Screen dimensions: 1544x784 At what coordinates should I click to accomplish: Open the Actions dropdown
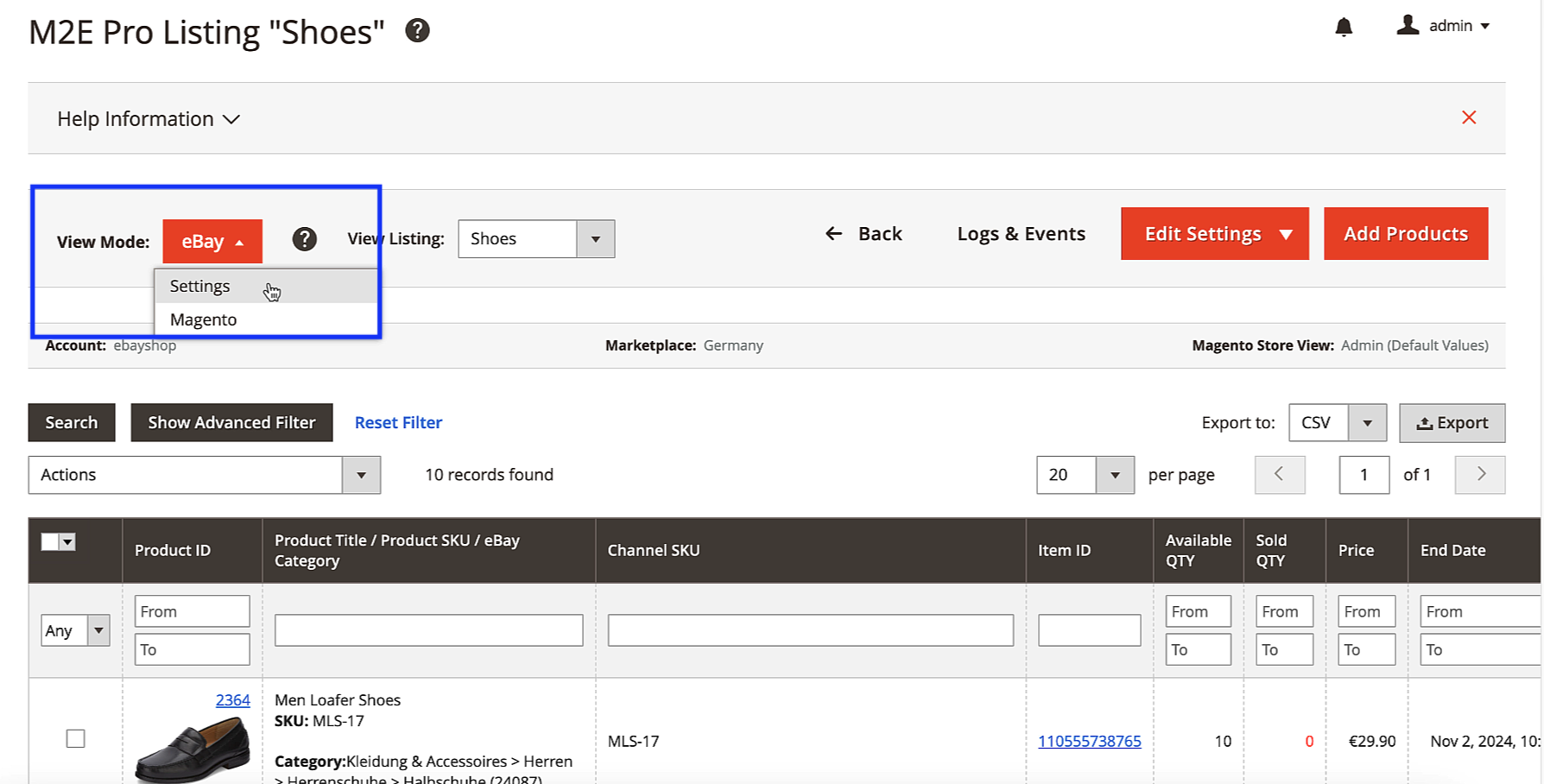pos(205,475)
